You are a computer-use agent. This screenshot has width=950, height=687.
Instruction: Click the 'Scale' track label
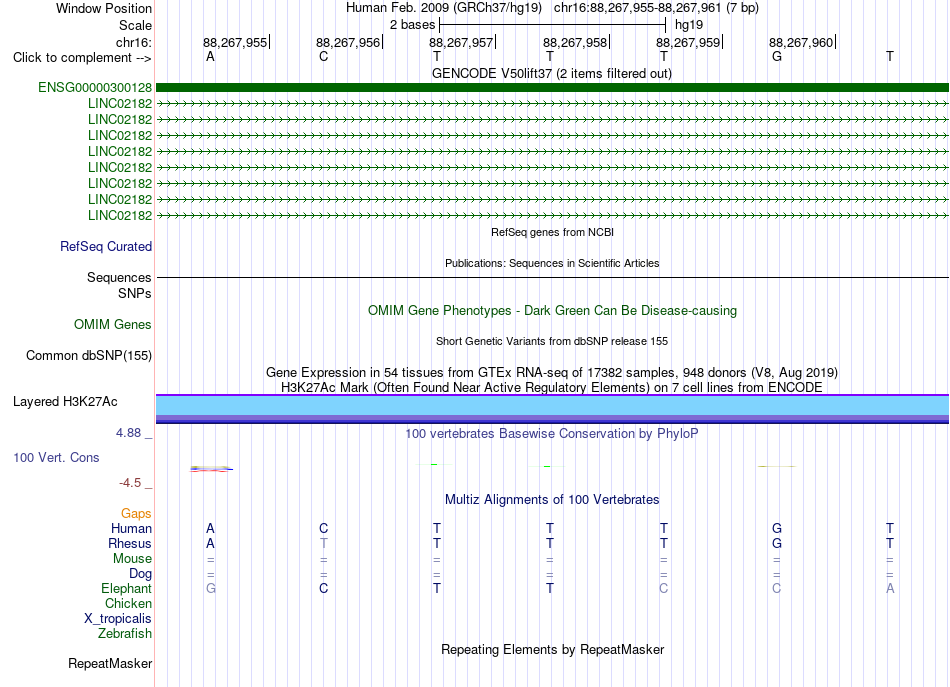point(135,25)
